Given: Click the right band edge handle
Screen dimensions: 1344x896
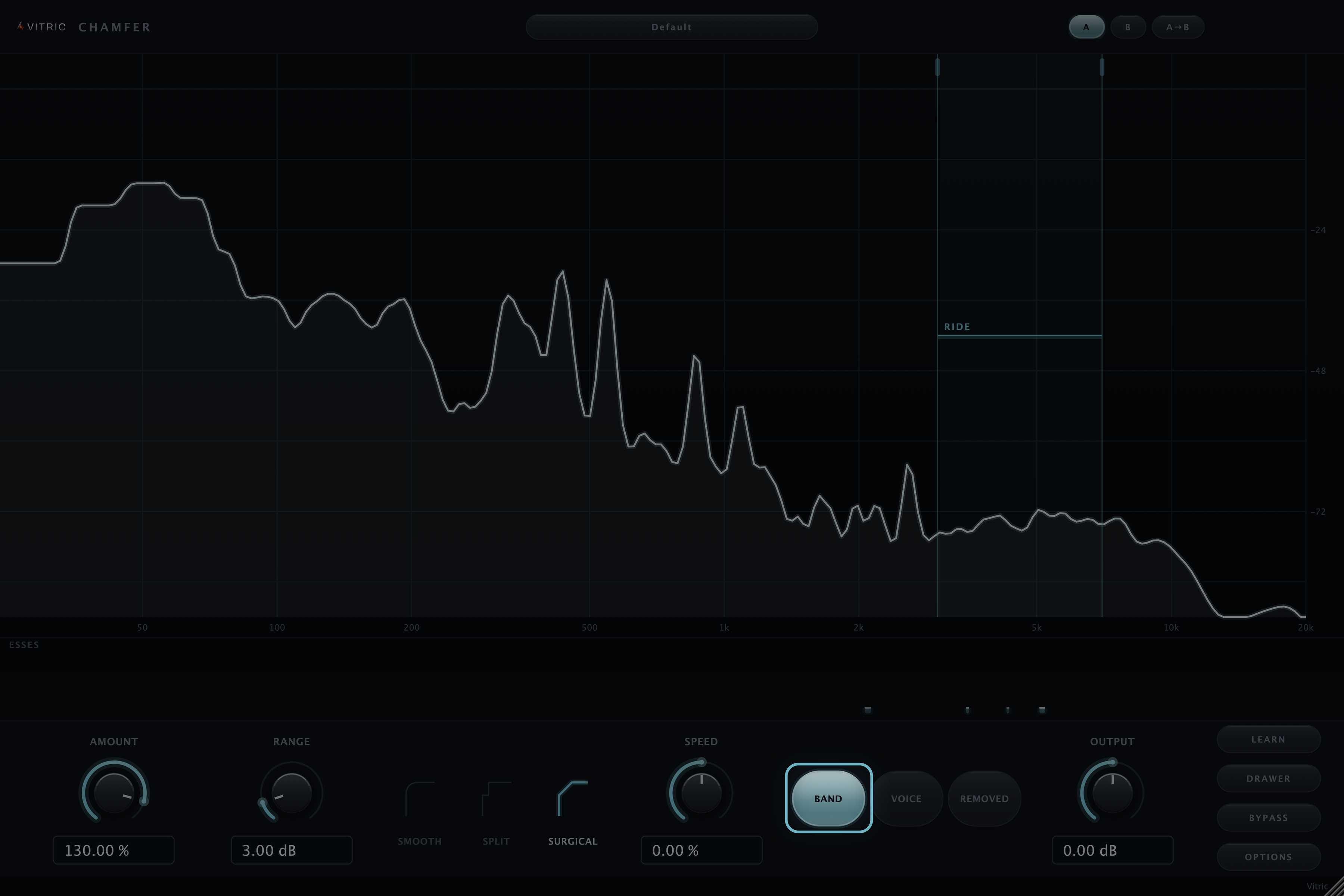Looking at the screenshot, I should click(1102, 67).
